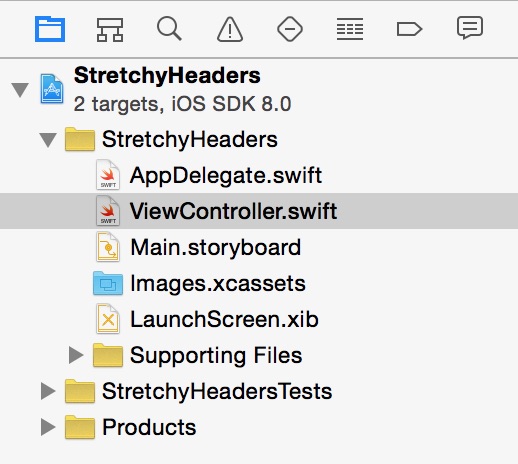Open the Breakpoint navigator arrow icon
The width and height of the screenshot is (518, 464).
(x=409, y=29)
